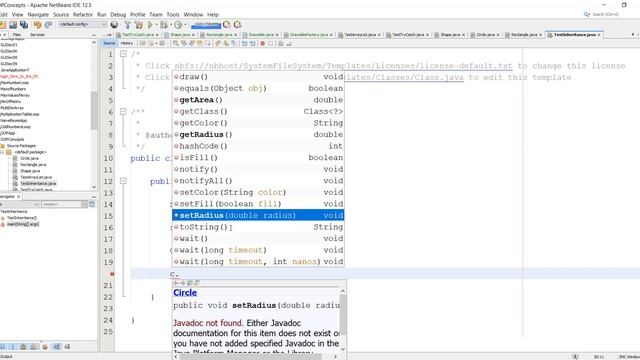Screen dimensions: 640x360
Task: Click the Profile Project icon
Action: [x=178, y=25]
